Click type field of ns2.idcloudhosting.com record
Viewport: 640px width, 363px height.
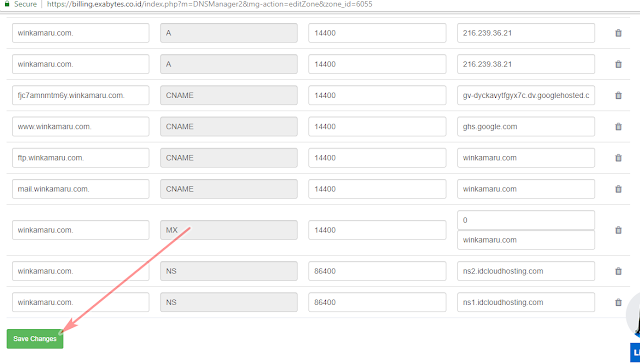click(229, 271)
